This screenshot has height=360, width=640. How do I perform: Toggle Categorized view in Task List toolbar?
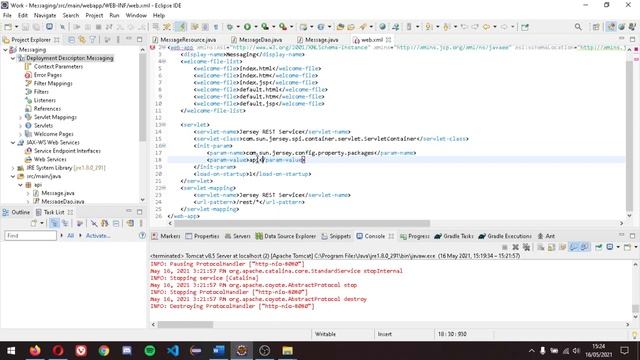click(x=54, y=223)
